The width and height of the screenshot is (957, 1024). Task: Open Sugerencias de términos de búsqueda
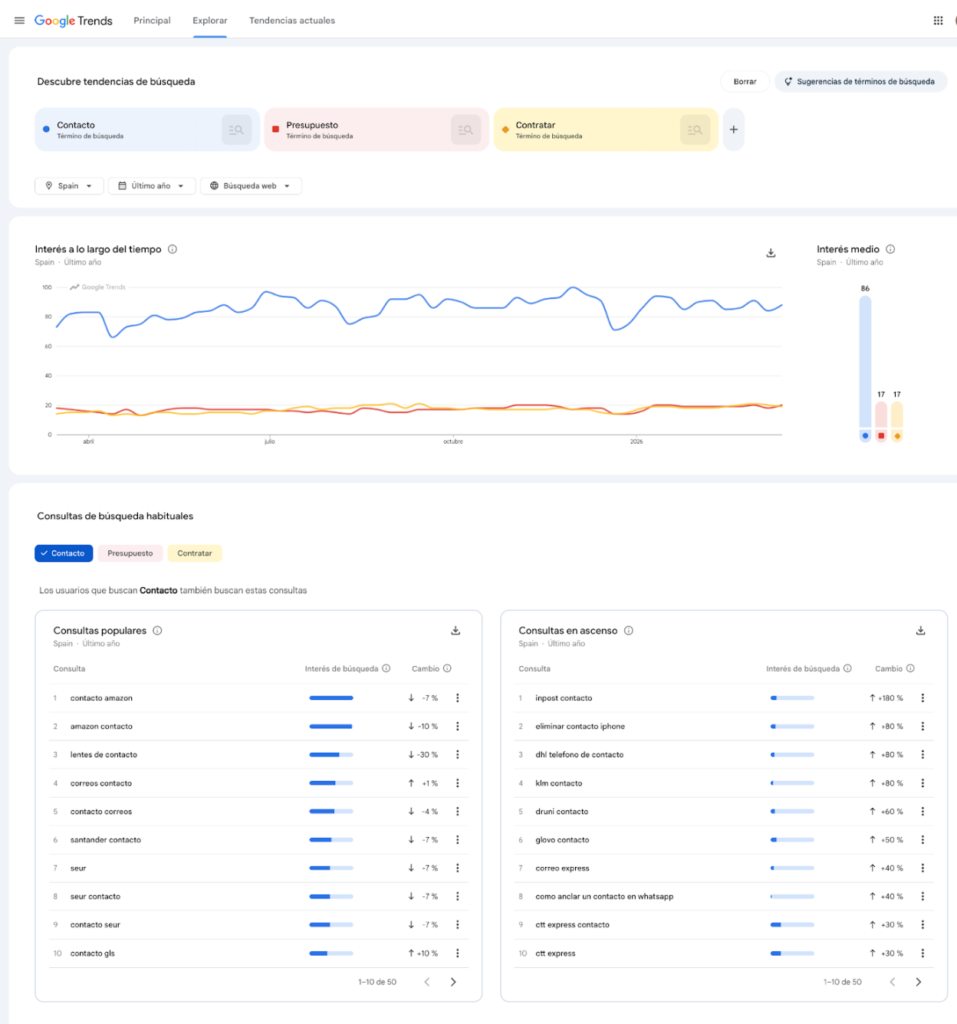(x=859, y=82)
